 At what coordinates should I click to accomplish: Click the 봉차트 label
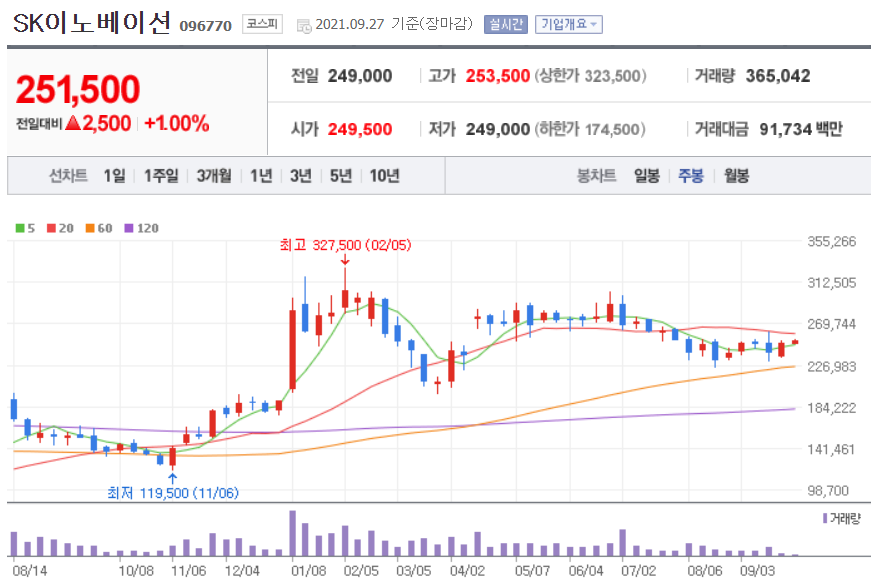(597, 176)
